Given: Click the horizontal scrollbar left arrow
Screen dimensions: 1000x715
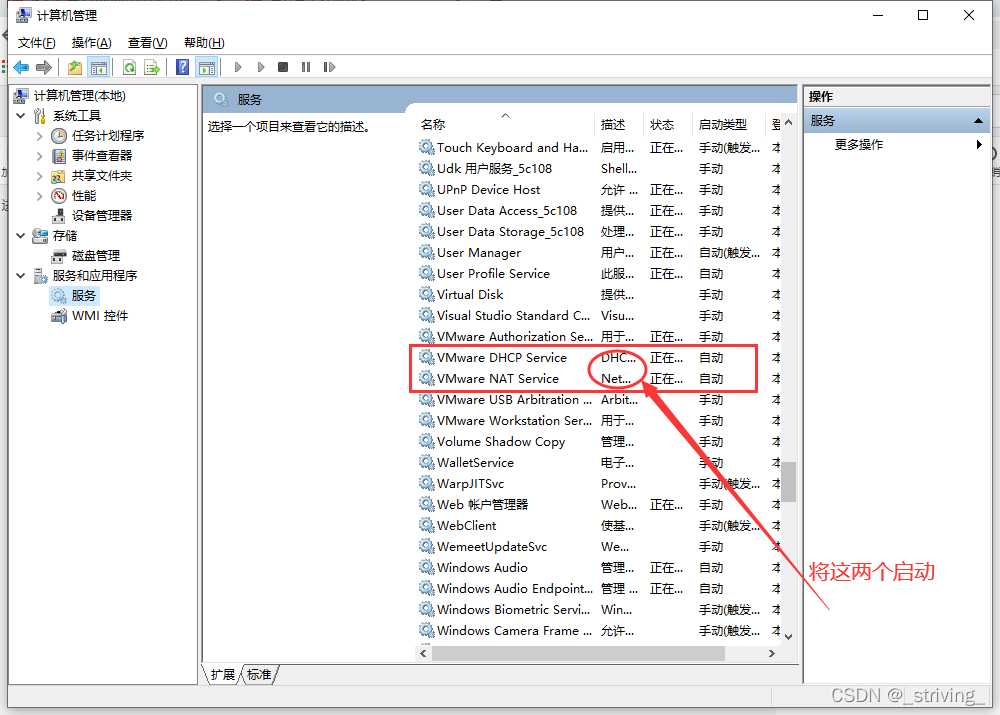Looking at the screenshot, I should 423,653.
